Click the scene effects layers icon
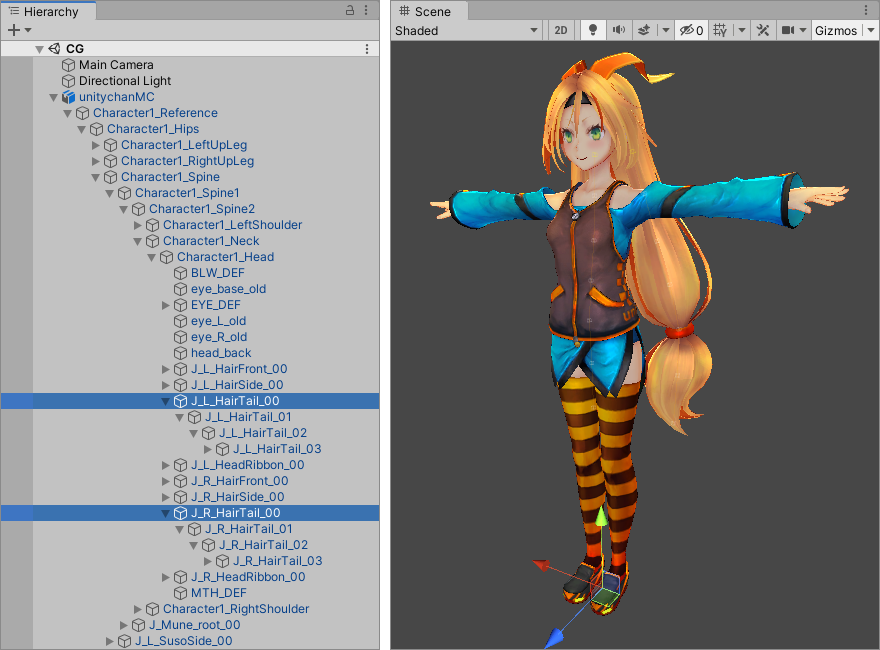Viewport: 880px width, 650px height. pos(645,31)
